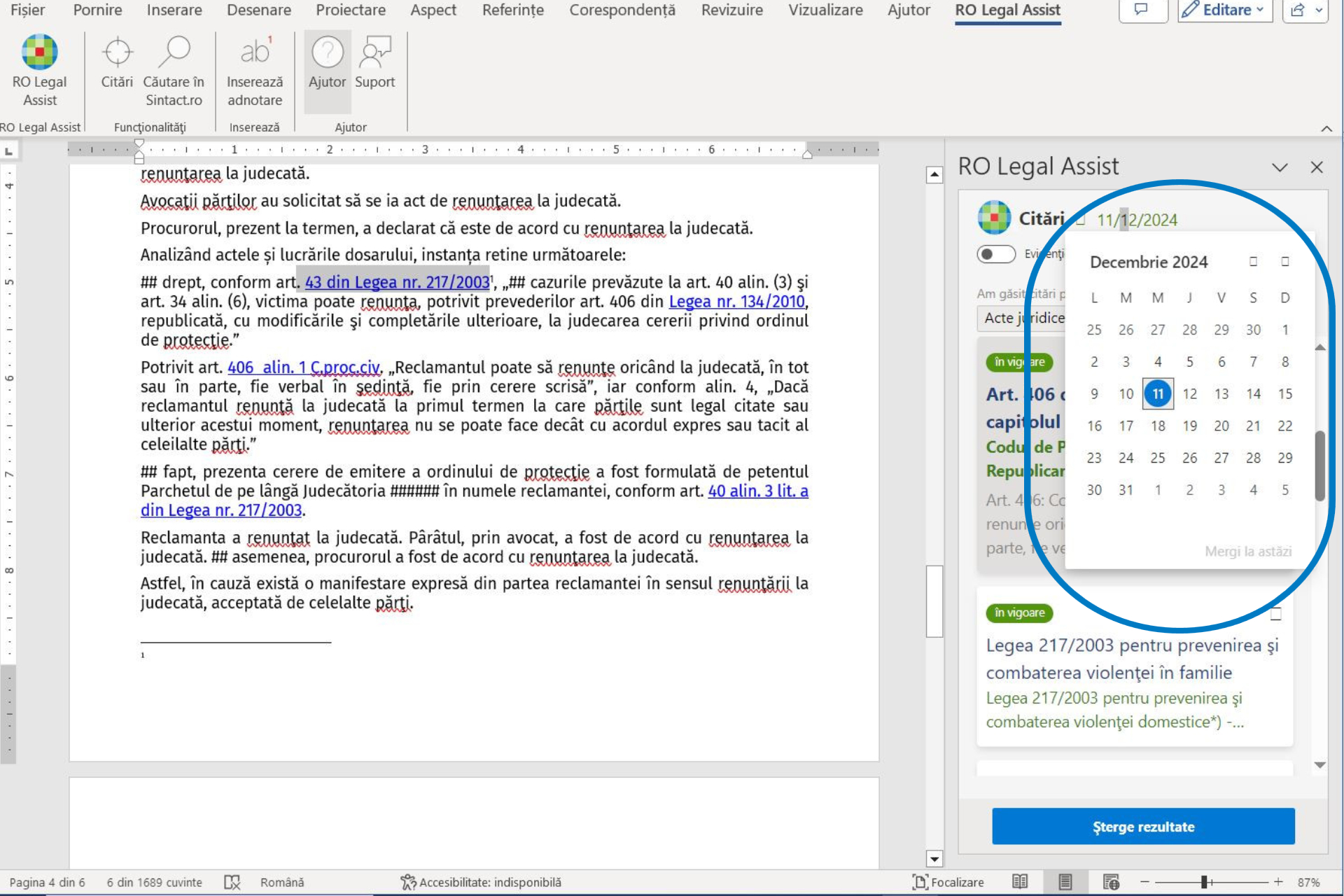Screen dimensions: 1344x896
Task: Collapse the ribbon using the chevron
Action: coord(1326,128)
